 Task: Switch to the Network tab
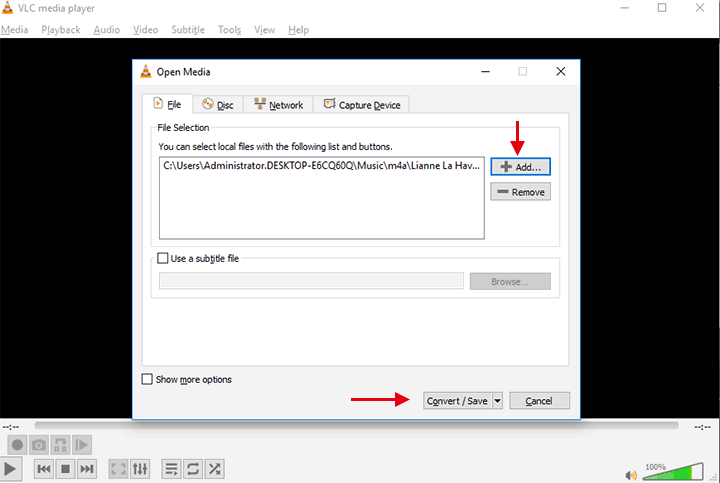tap(278, 105)
